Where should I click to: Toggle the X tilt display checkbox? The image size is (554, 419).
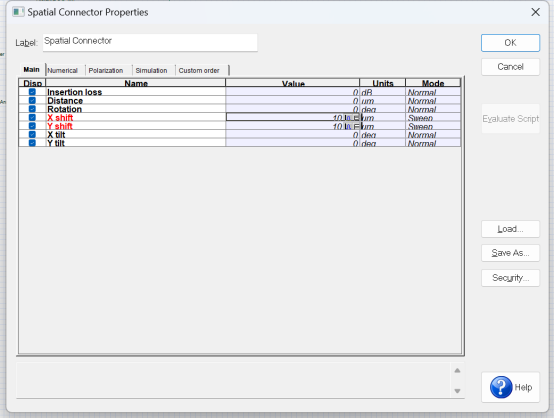pyautogui.click(x=32, y=134)
